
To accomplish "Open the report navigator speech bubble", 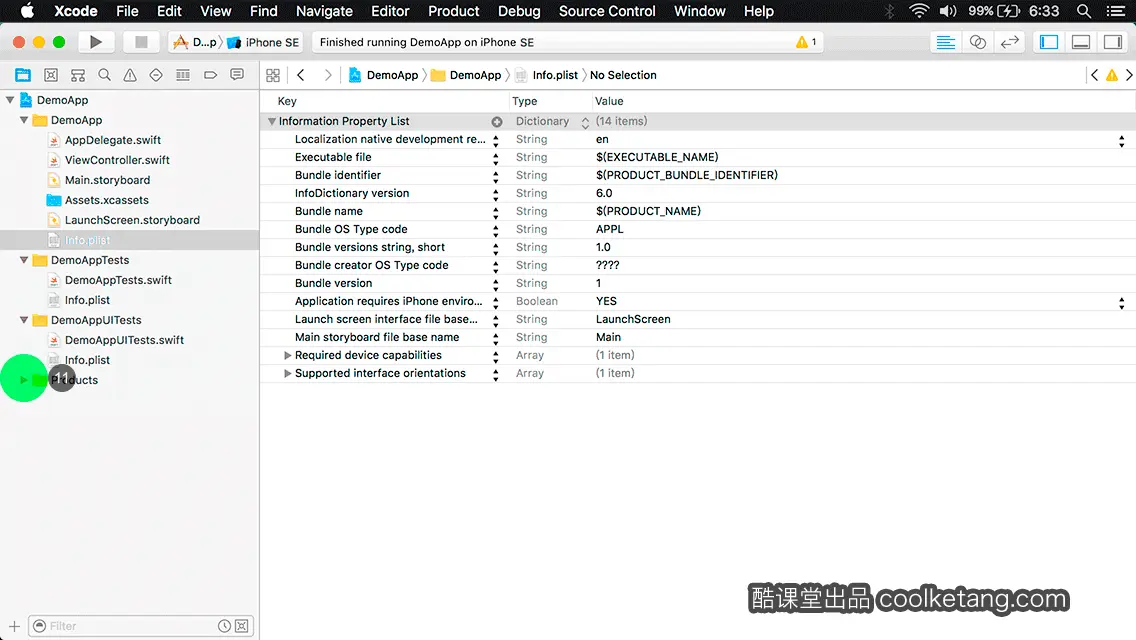I will click(237, 75).
